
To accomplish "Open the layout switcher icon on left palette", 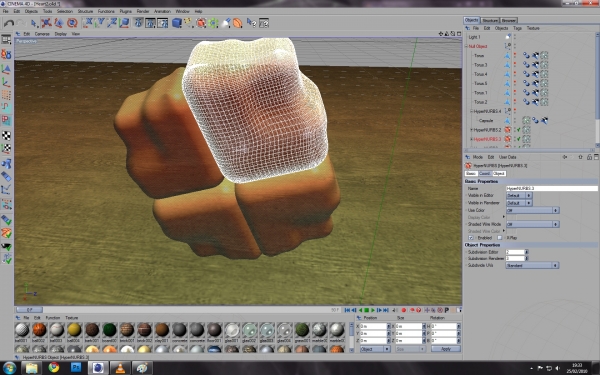I will point(6,39).
